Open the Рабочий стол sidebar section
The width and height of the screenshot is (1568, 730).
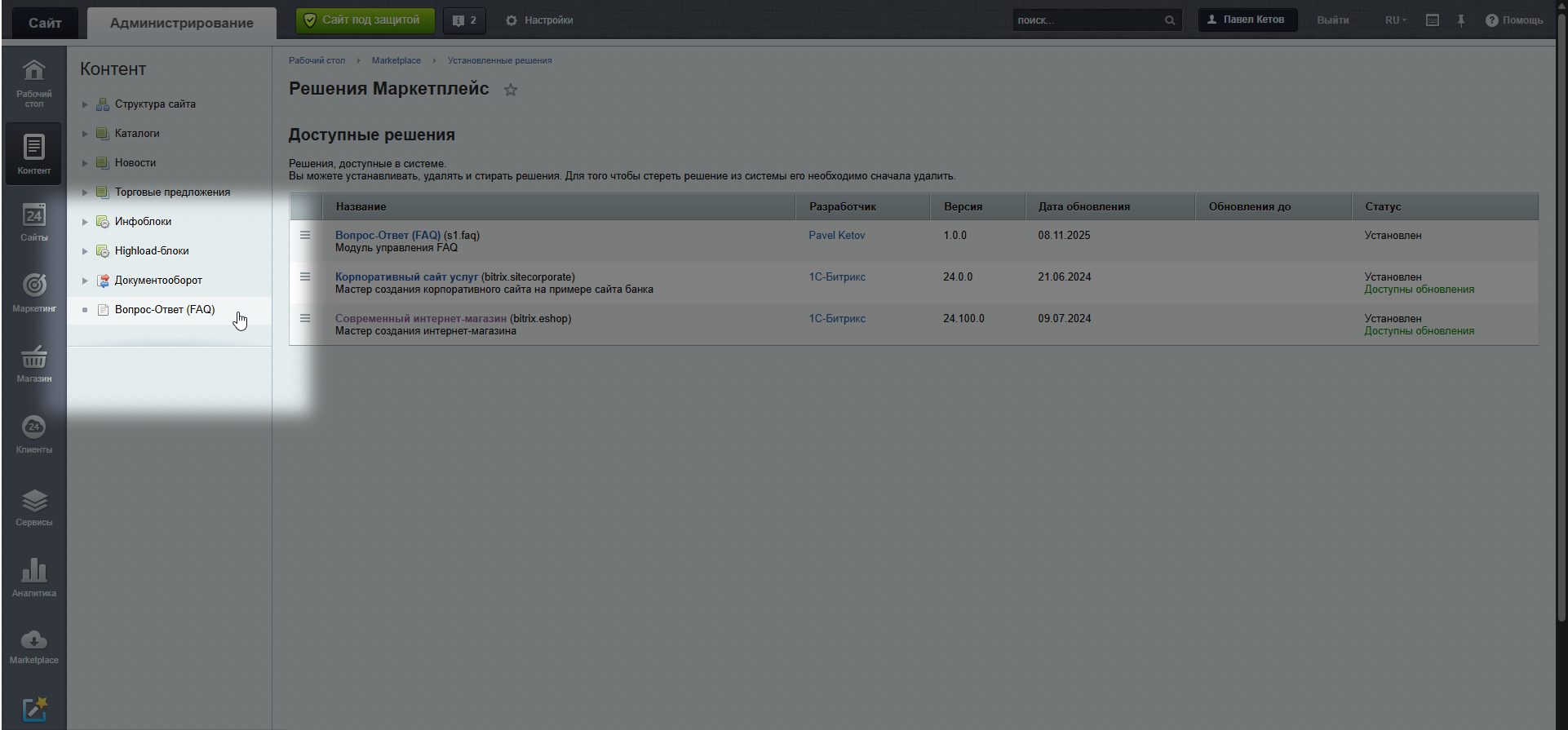pos(33,83)
